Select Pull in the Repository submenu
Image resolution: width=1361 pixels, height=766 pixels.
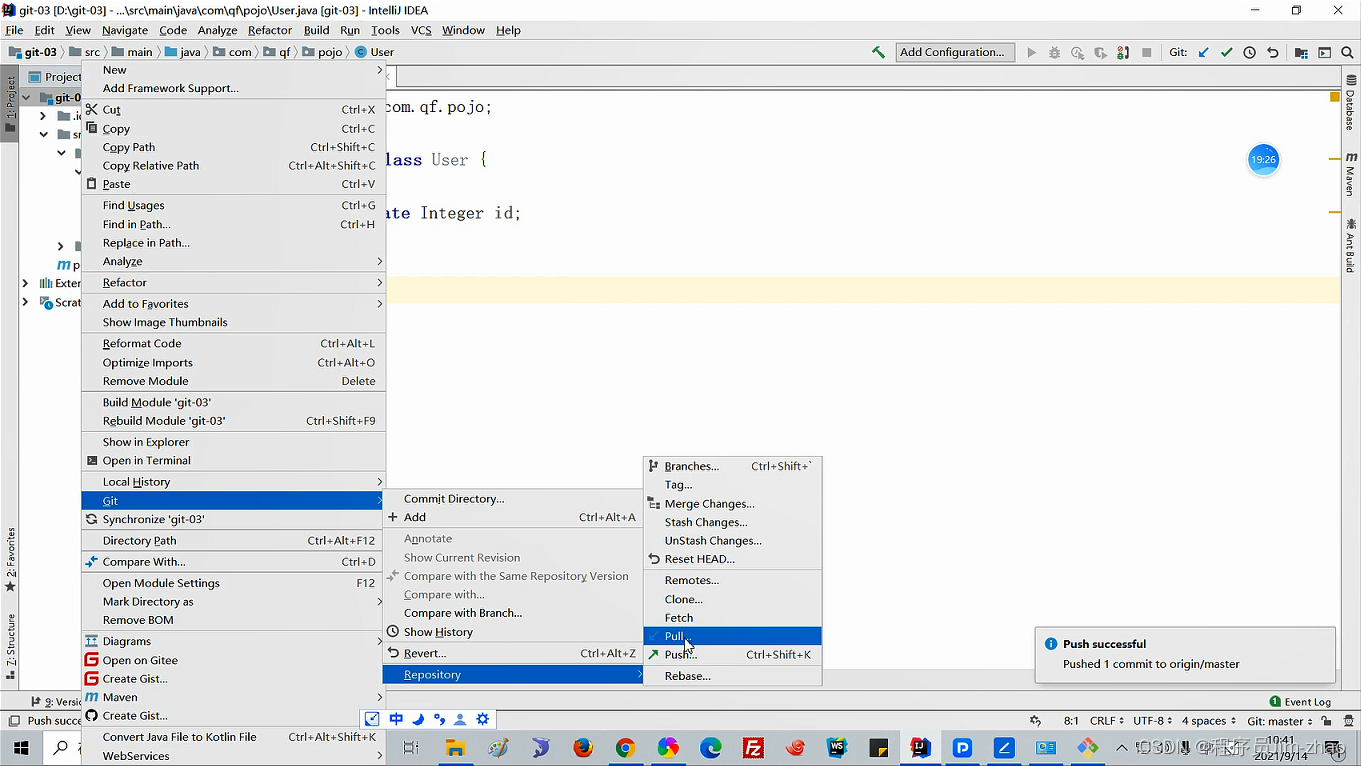click(x=733, y=636)
